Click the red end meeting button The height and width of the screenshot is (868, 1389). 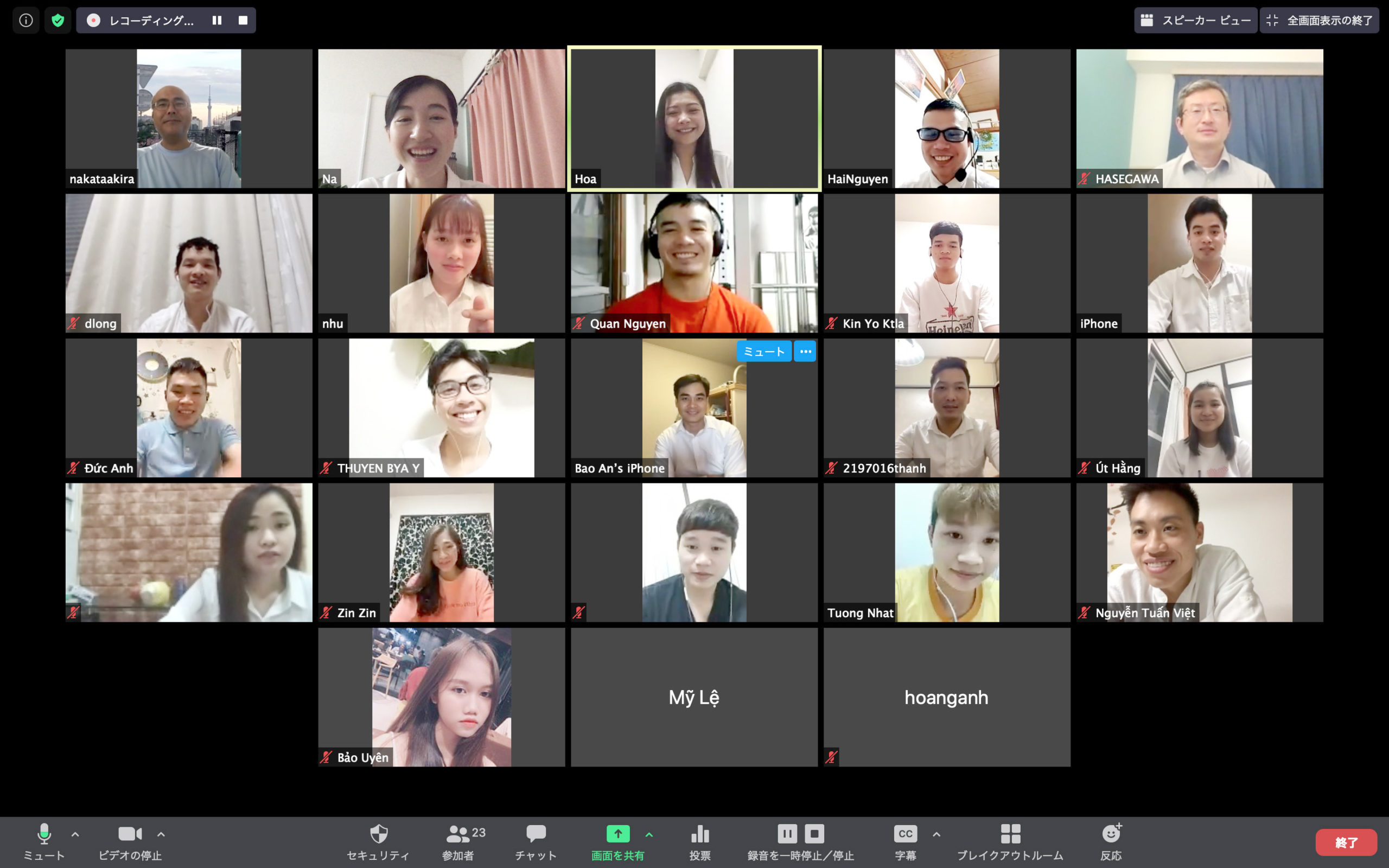[1346, 842]
